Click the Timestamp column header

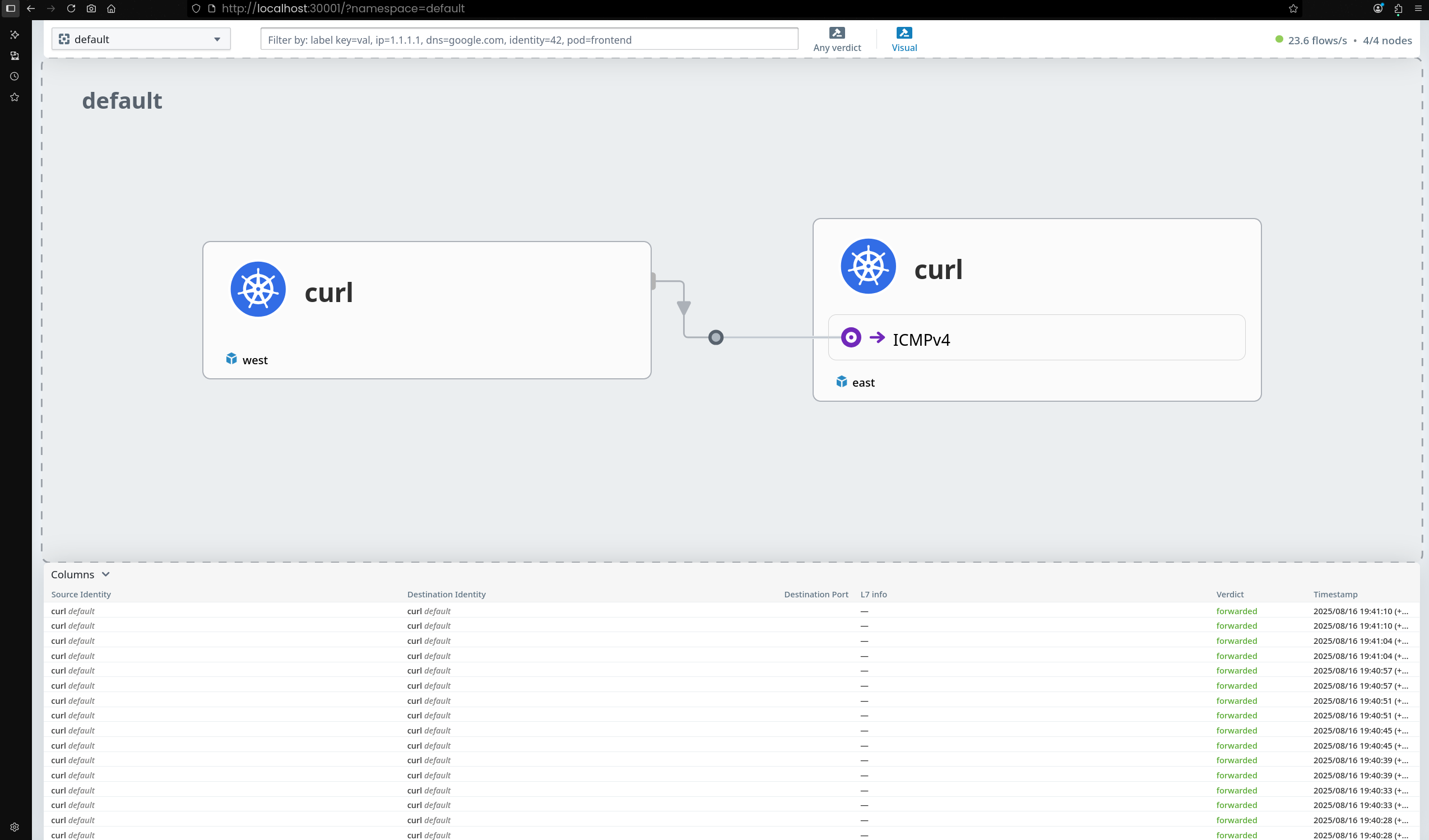1335,595
